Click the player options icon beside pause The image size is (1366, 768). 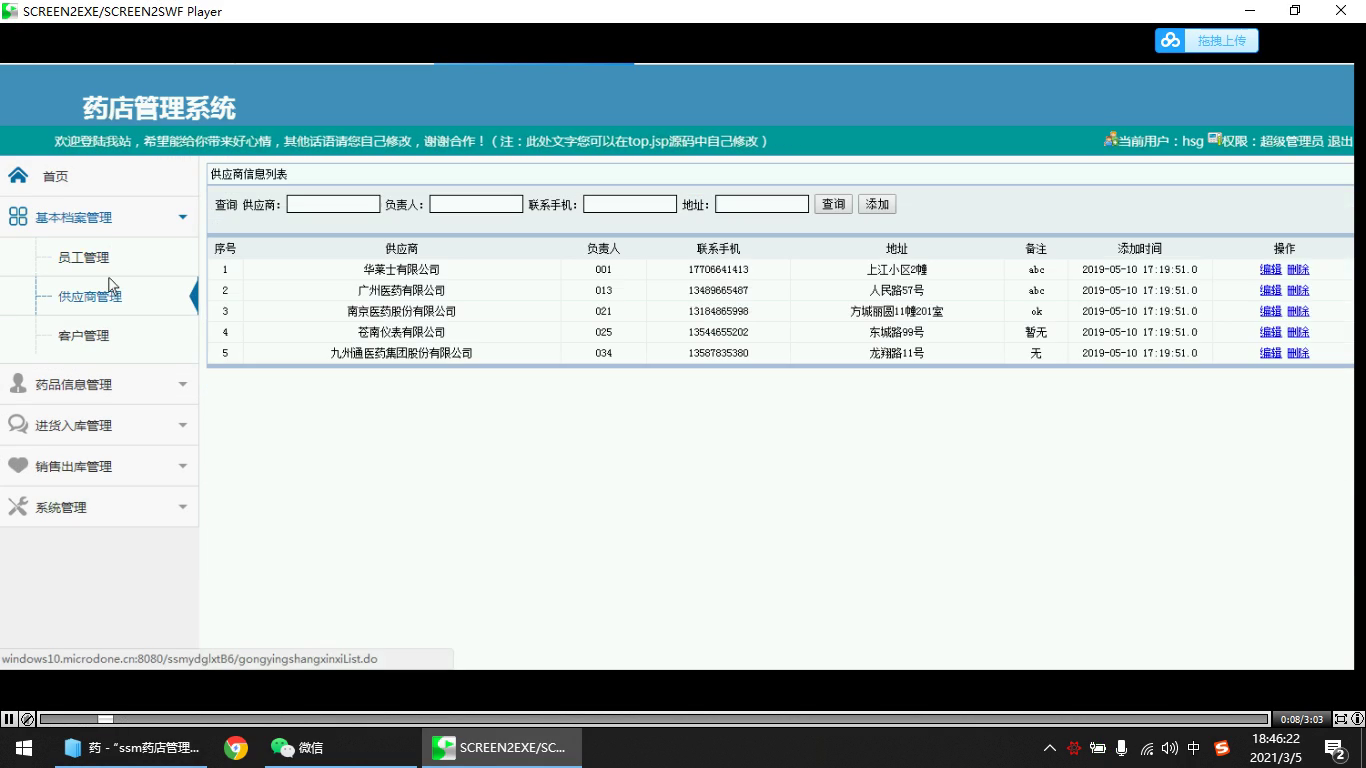pyautogui.click(x=28, y=719)
